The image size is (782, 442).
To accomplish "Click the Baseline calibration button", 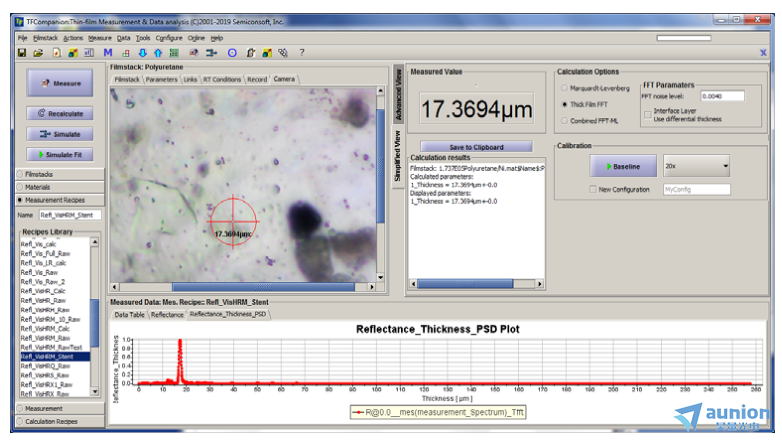I will 623,166.
